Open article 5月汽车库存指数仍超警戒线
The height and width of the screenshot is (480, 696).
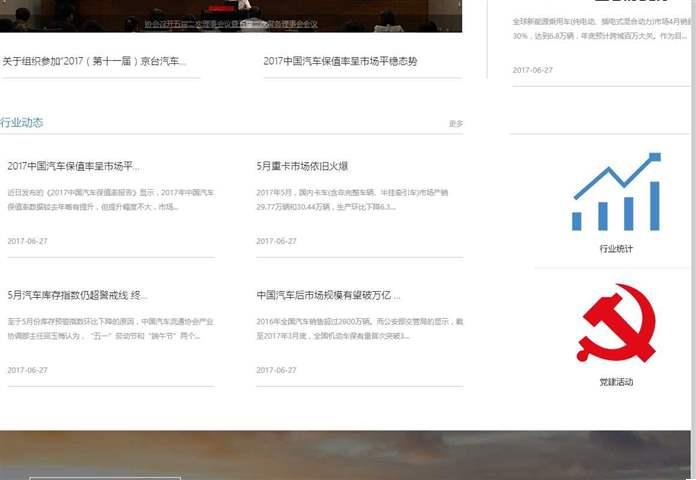[77, 295]
